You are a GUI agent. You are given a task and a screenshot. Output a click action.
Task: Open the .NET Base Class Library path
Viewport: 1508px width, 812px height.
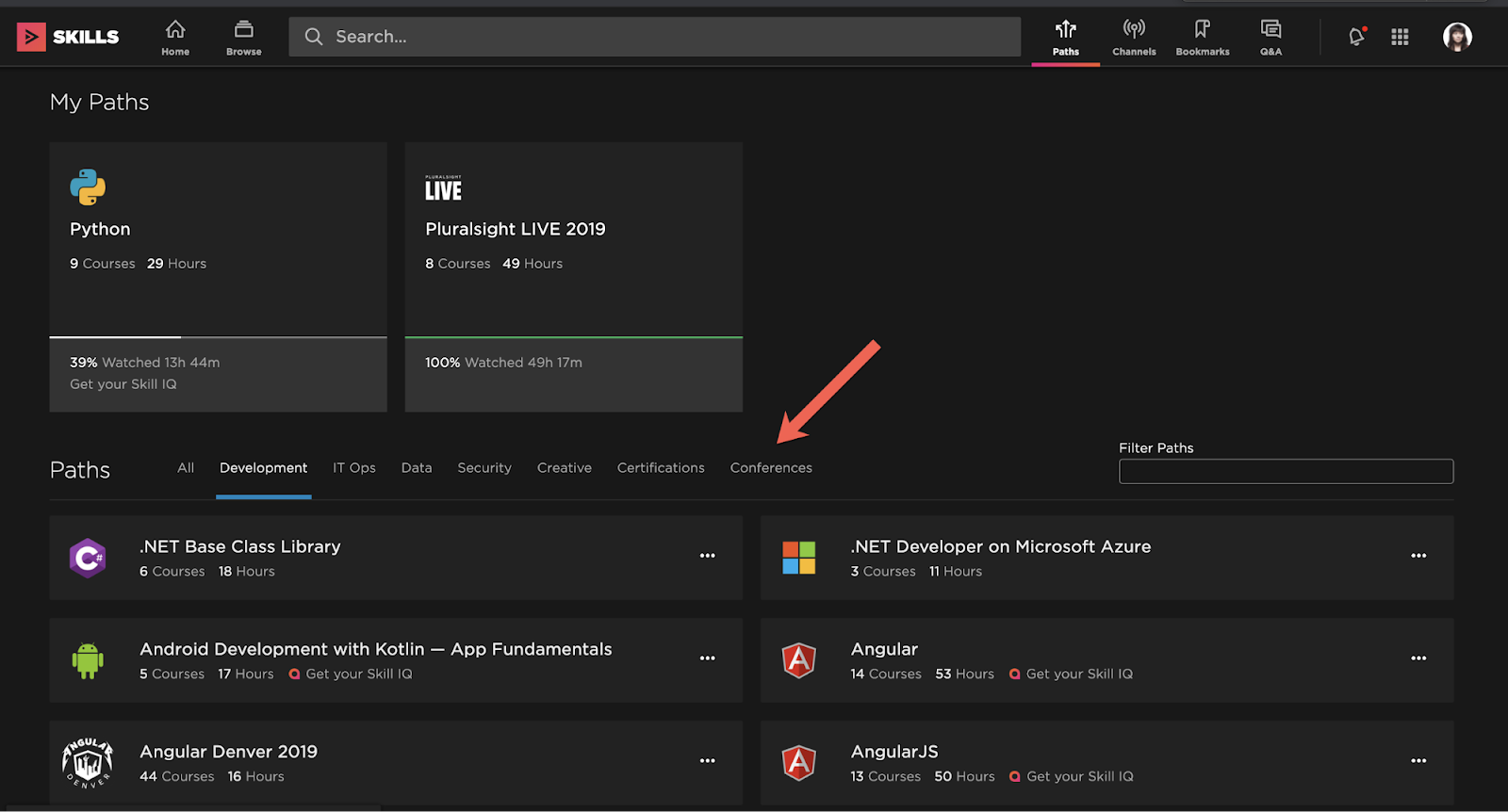[x=240, y=546]
